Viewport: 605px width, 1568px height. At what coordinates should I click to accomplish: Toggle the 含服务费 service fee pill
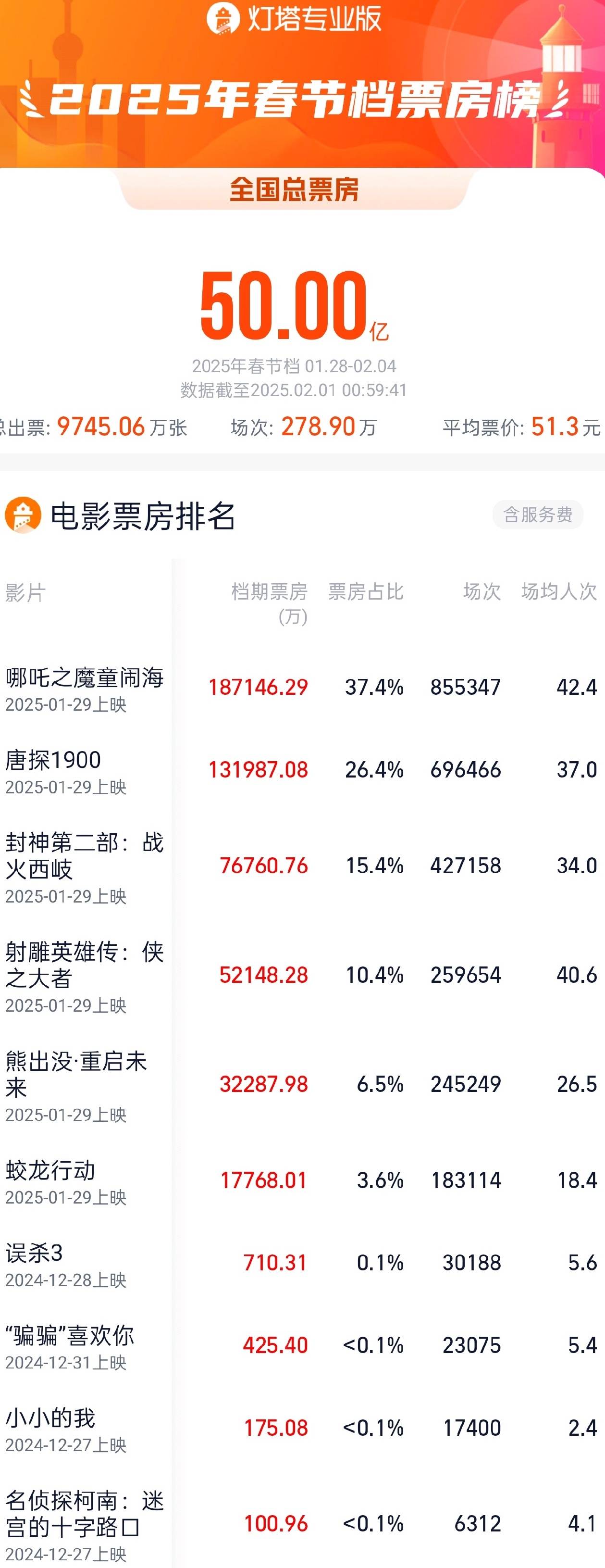pos(538,515)
